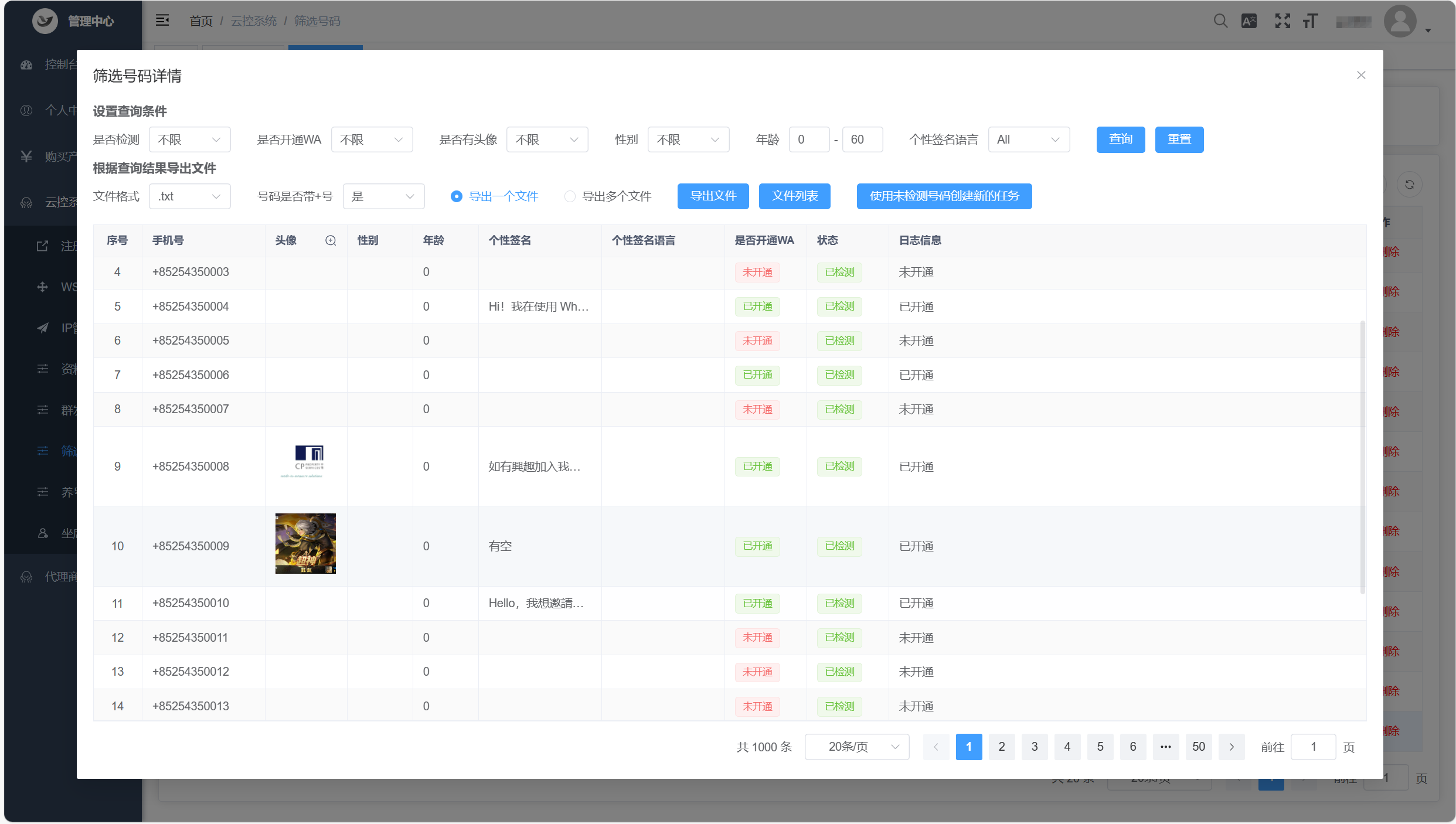Click the maximum age input field showing 60
Screen dimensions: 1456x824
(862, 139)
